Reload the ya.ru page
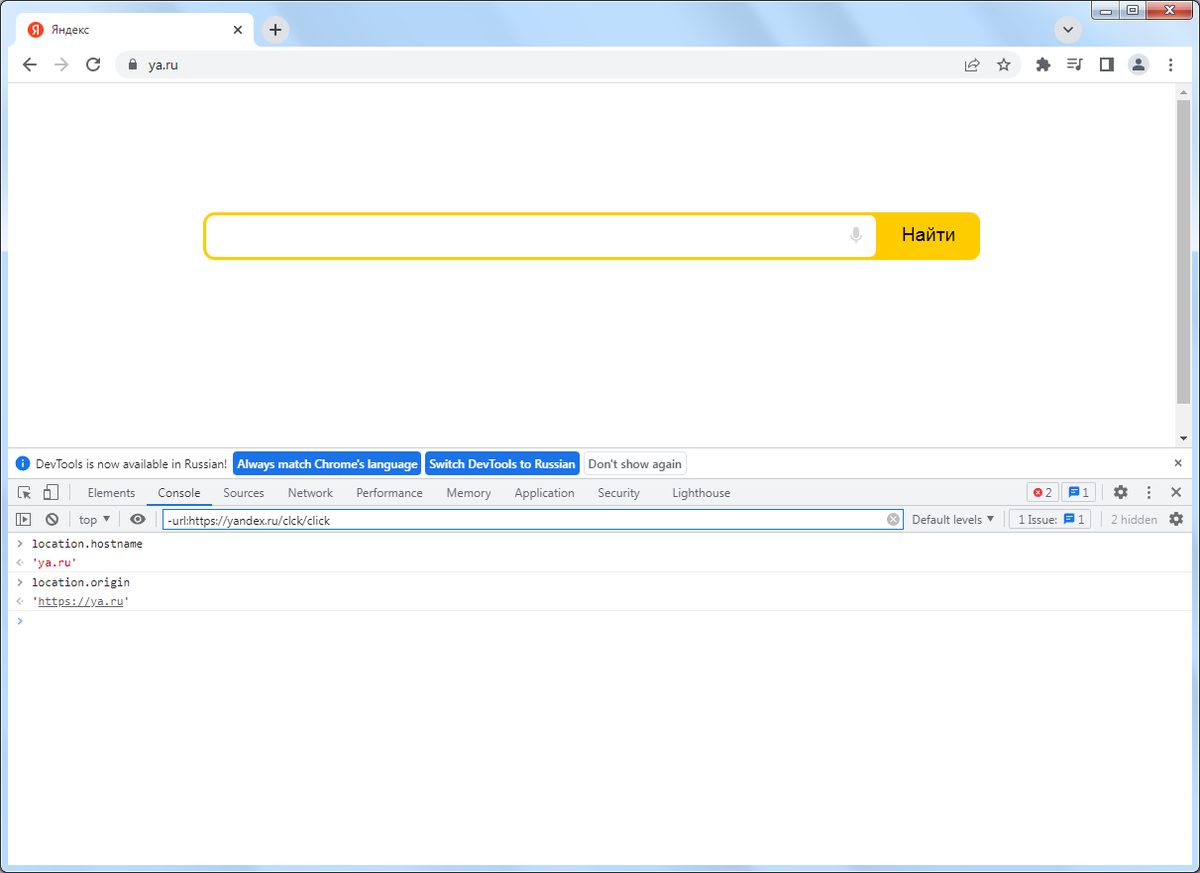Image resolution: width=1200 pixels, height=873 pixels. click(93, 64)
